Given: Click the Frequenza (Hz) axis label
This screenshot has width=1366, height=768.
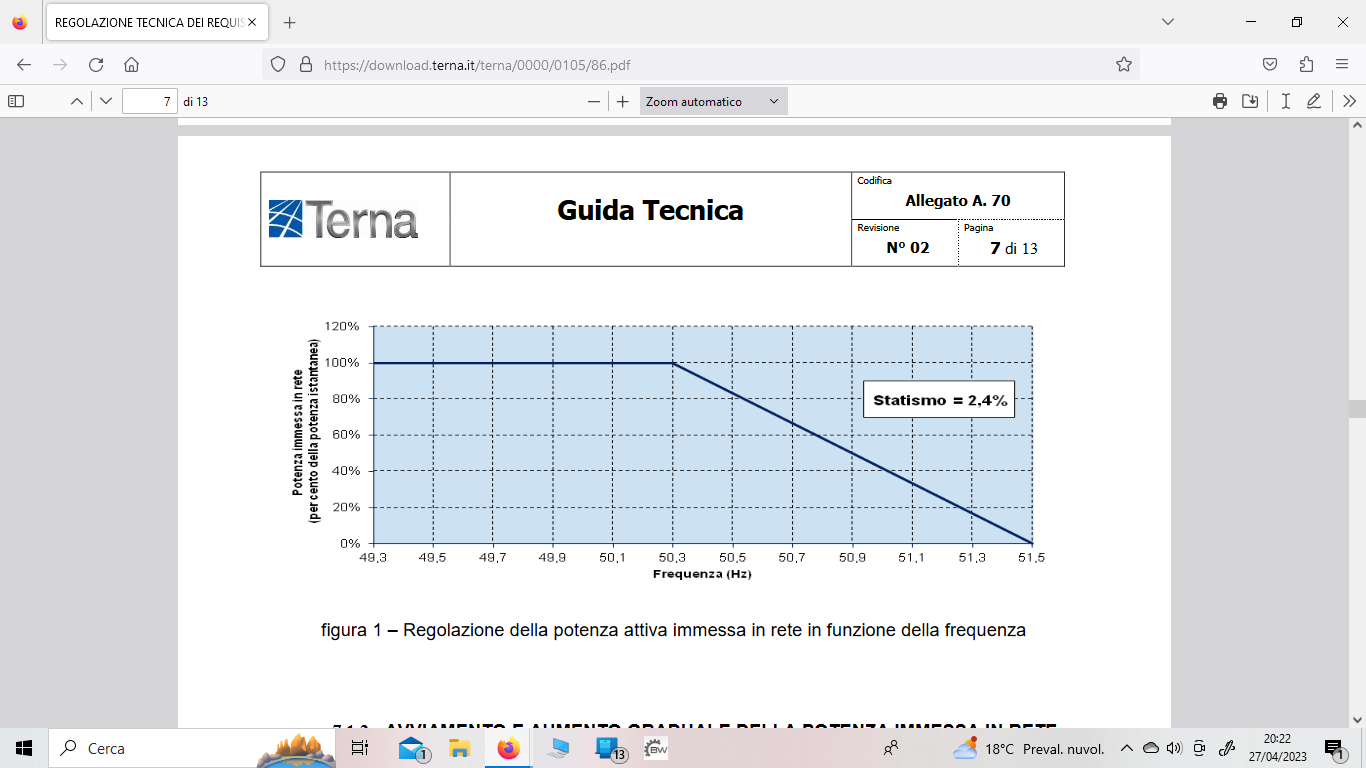Looking at the screenshot, I should pyautogui.click(x=702, y=574).
